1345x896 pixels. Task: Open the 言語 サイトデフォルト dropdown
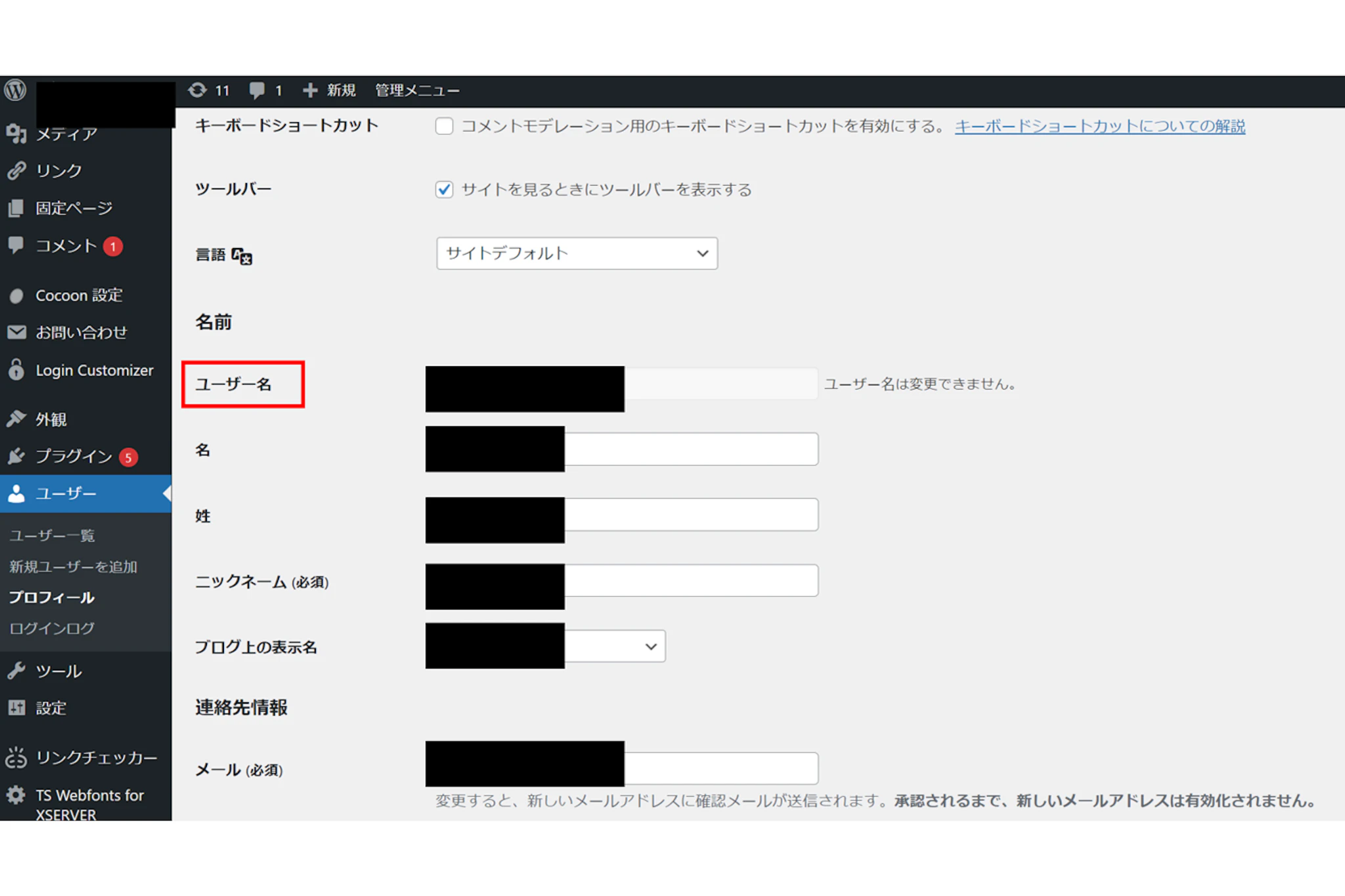577,253
